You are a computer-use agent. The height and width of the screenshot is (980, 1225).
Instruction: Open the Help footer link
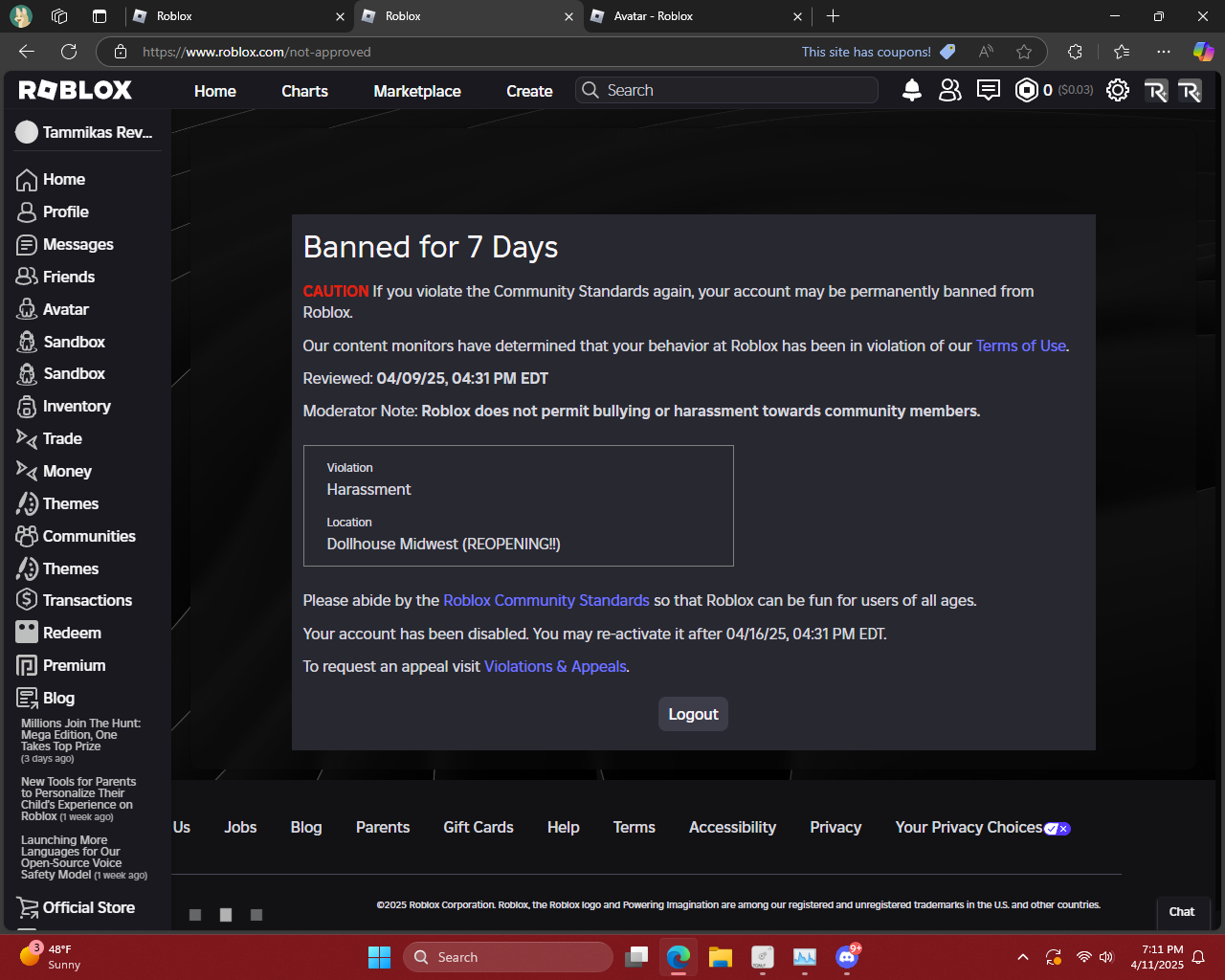tap(564, 828)
